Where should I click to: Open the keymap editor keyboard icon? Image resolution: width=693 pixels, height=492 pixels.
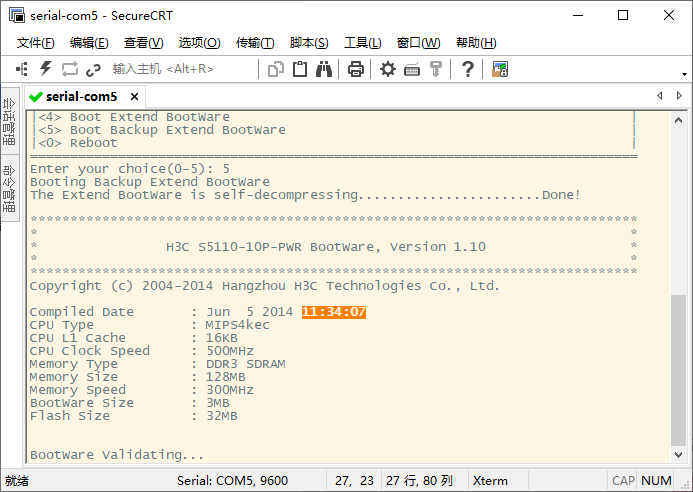(412, 69)
